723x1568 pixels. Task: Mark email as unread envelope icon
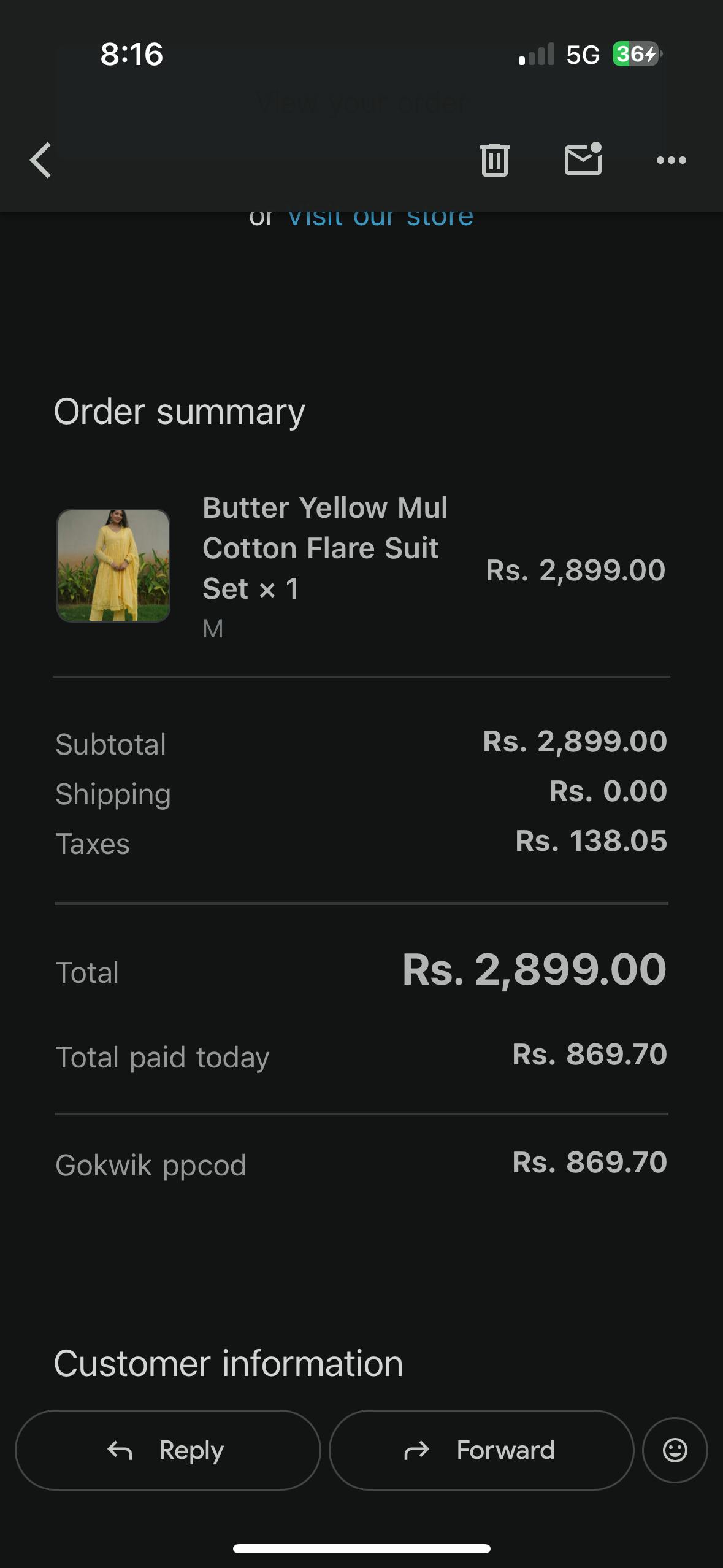click(583, 159)
